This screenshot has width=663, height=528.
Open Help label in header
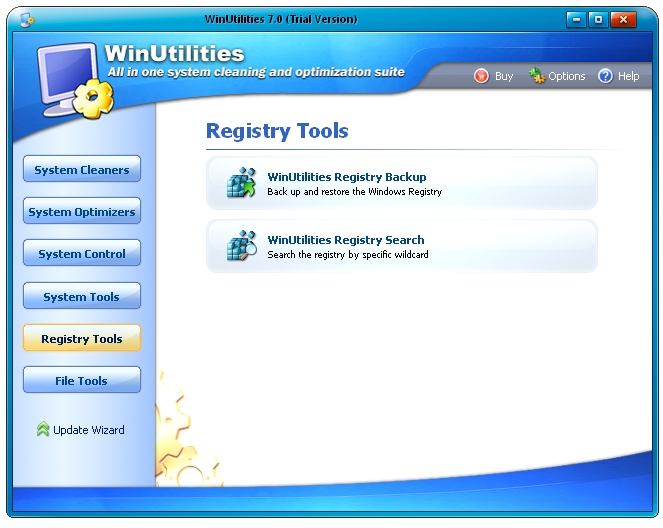[x=629, y=76]
